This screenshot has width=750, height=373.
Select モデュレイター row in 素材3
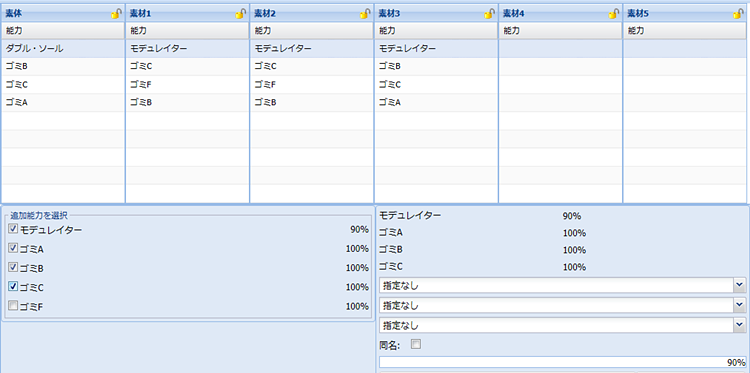coord(436,49)
